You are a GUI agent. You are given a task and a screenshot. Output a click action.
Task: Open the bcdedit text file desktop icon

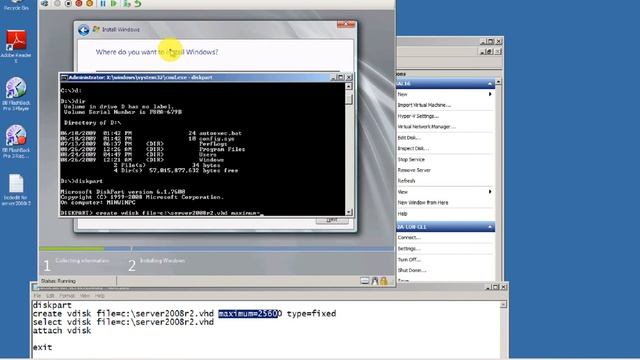(16, 190)
